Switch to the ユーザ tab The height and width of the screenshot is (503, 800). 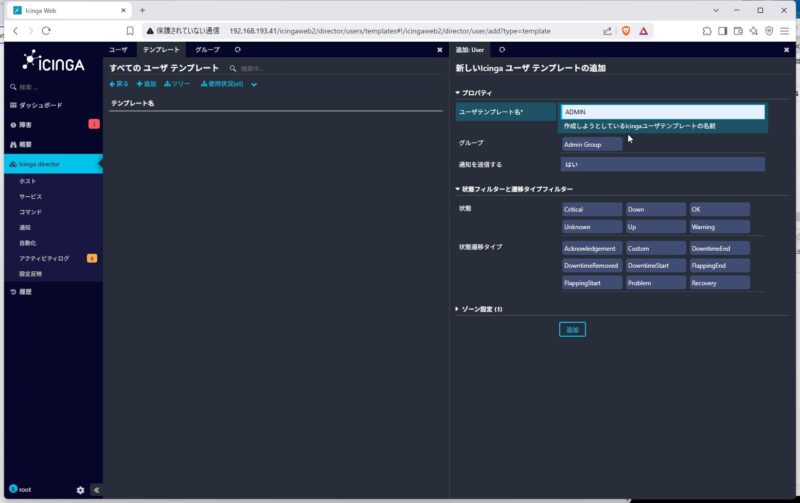click(118, 49)
